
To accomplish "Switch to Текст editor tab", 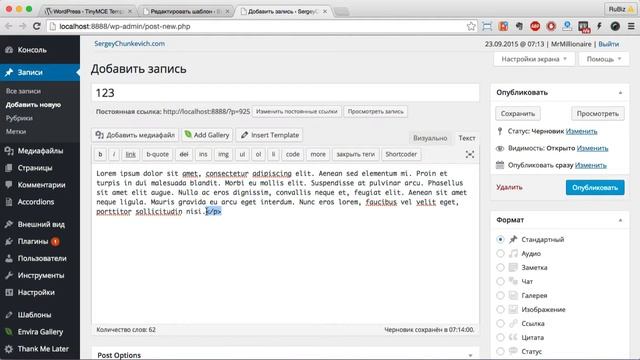I will (467, 138).
